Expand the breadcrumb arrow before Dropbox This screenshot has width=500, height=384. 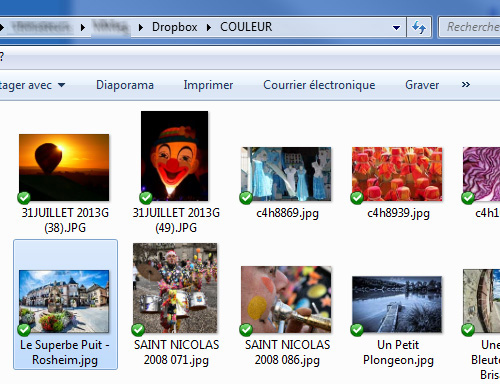141,27
